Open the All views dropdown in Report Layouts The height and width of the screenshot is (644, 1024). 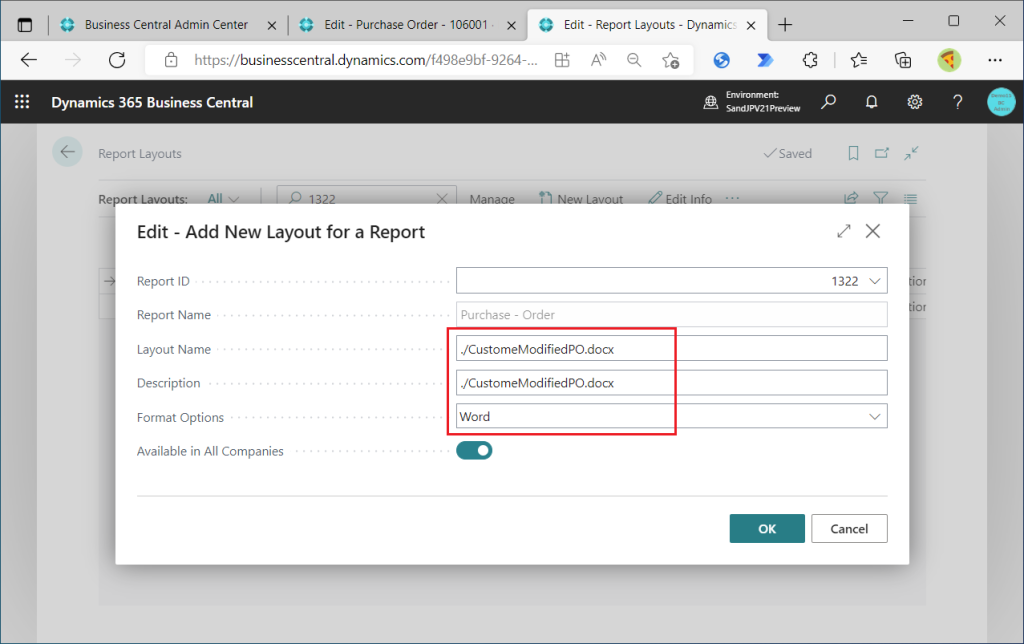pyautogui.click(x=223, y=199)
